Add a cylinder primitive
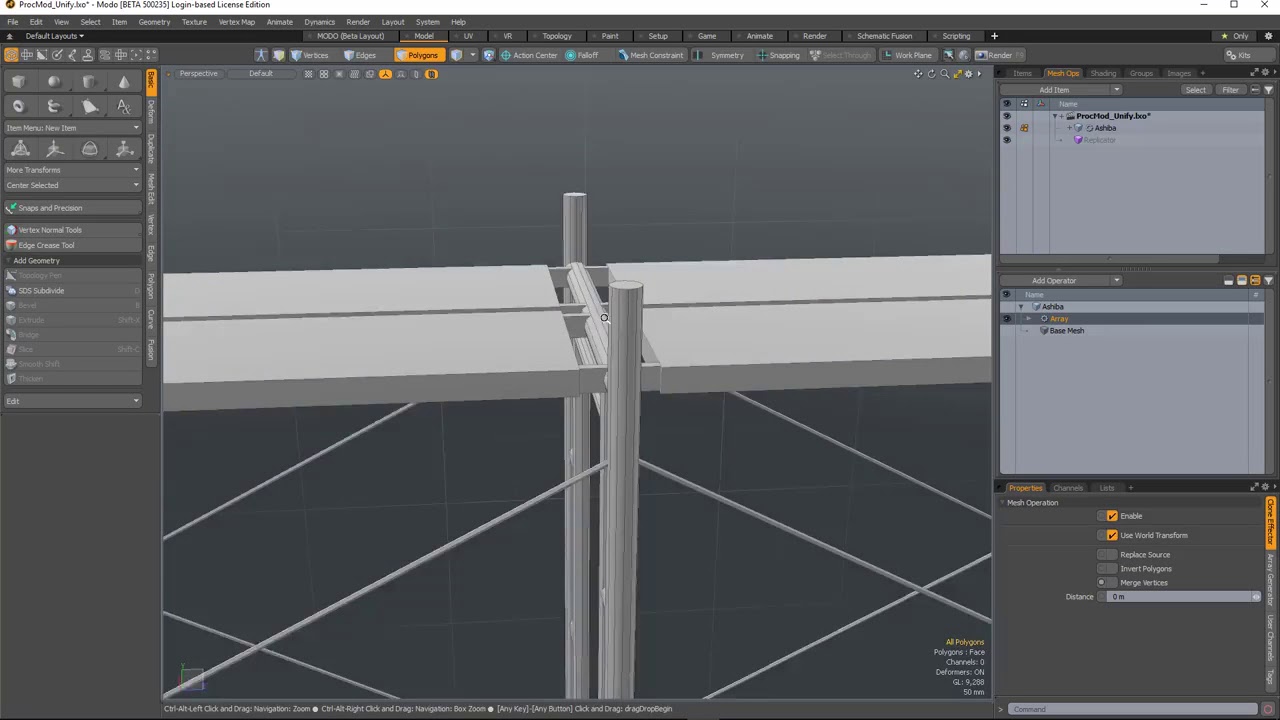This screenshot has height=720, width=1280. point(89,82)
